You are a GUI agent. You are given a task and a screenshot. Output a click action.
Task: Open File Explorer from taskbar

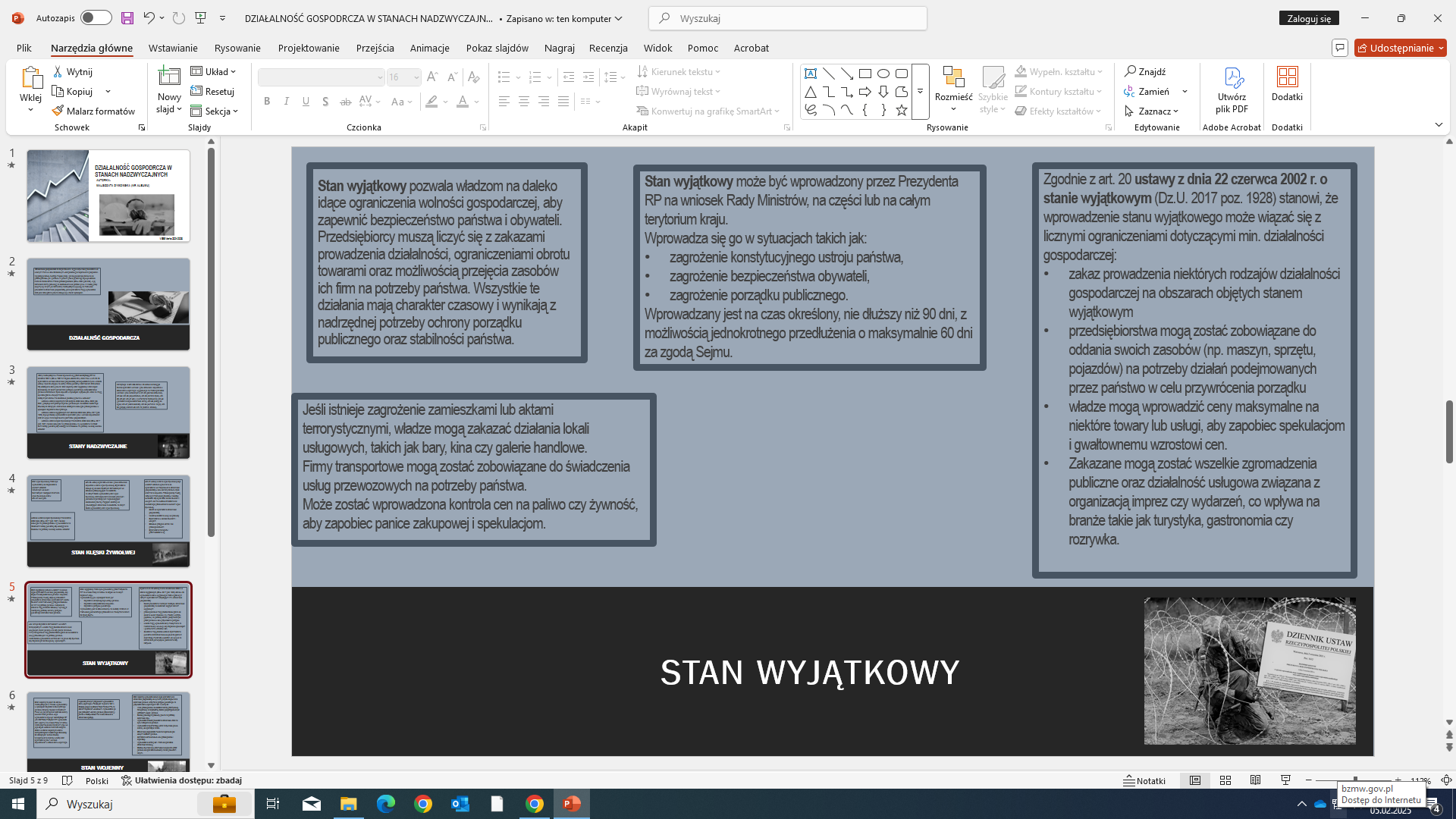[x=349, y=804]
